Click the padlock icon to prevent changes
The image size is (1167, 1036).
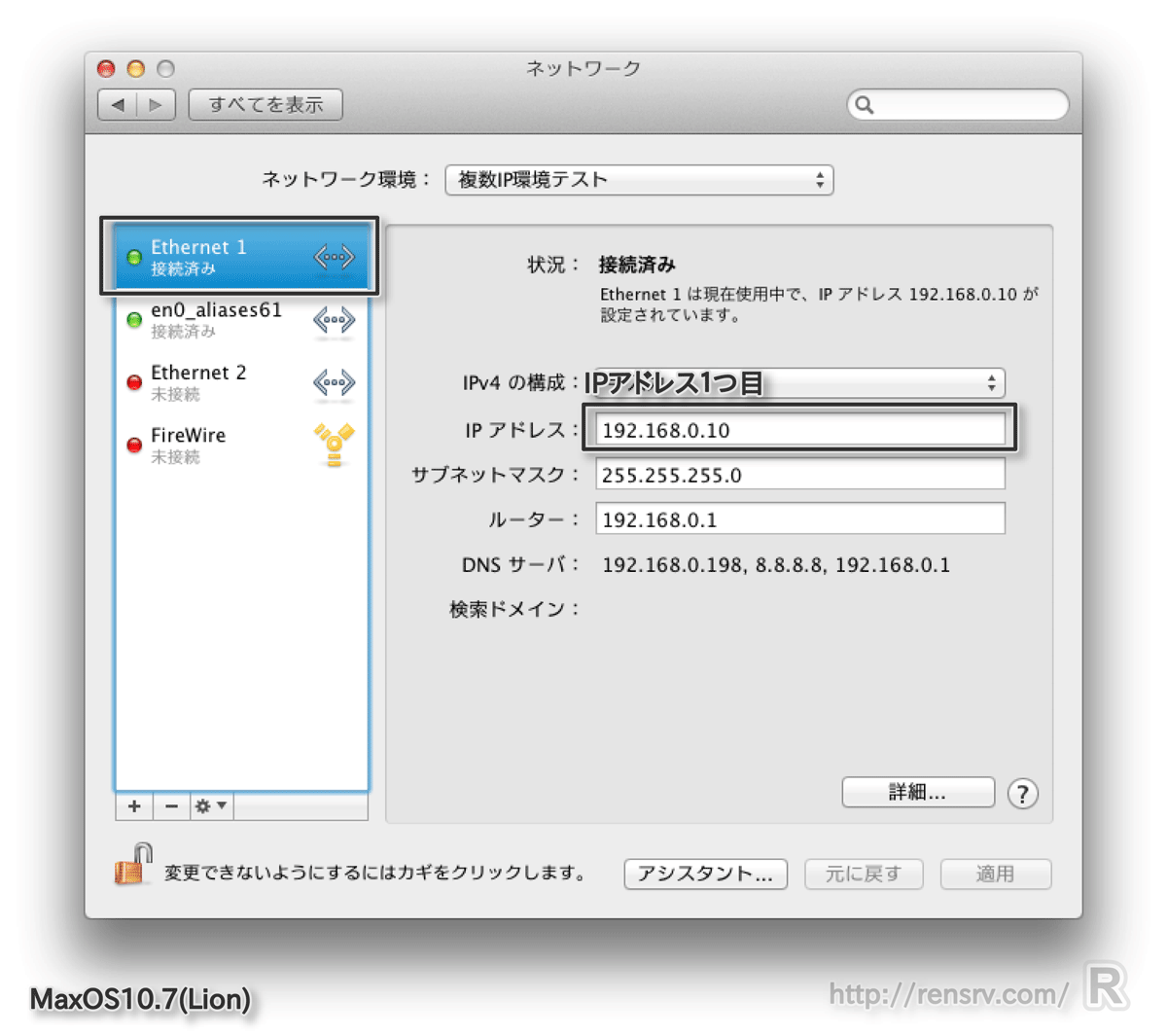coord(133,865)
